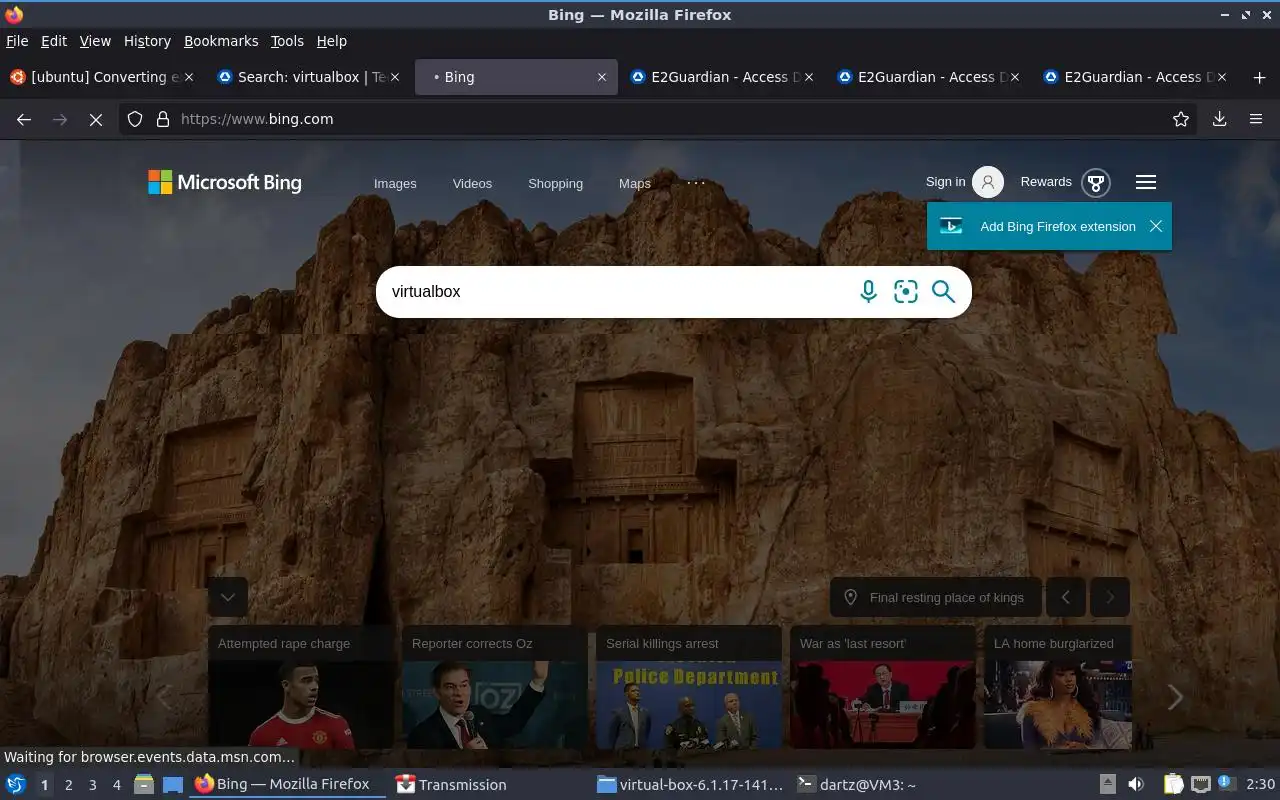Open Firefox downloads panel
The height and width of the screenshot is (800, 1280).
[1219, 119]
